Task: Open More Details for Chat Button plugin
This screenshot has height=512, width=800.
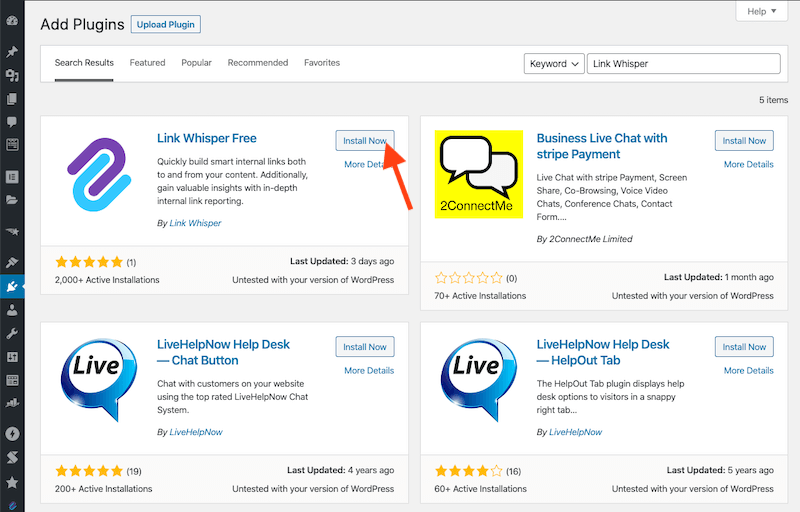Action: coord(369,370)
